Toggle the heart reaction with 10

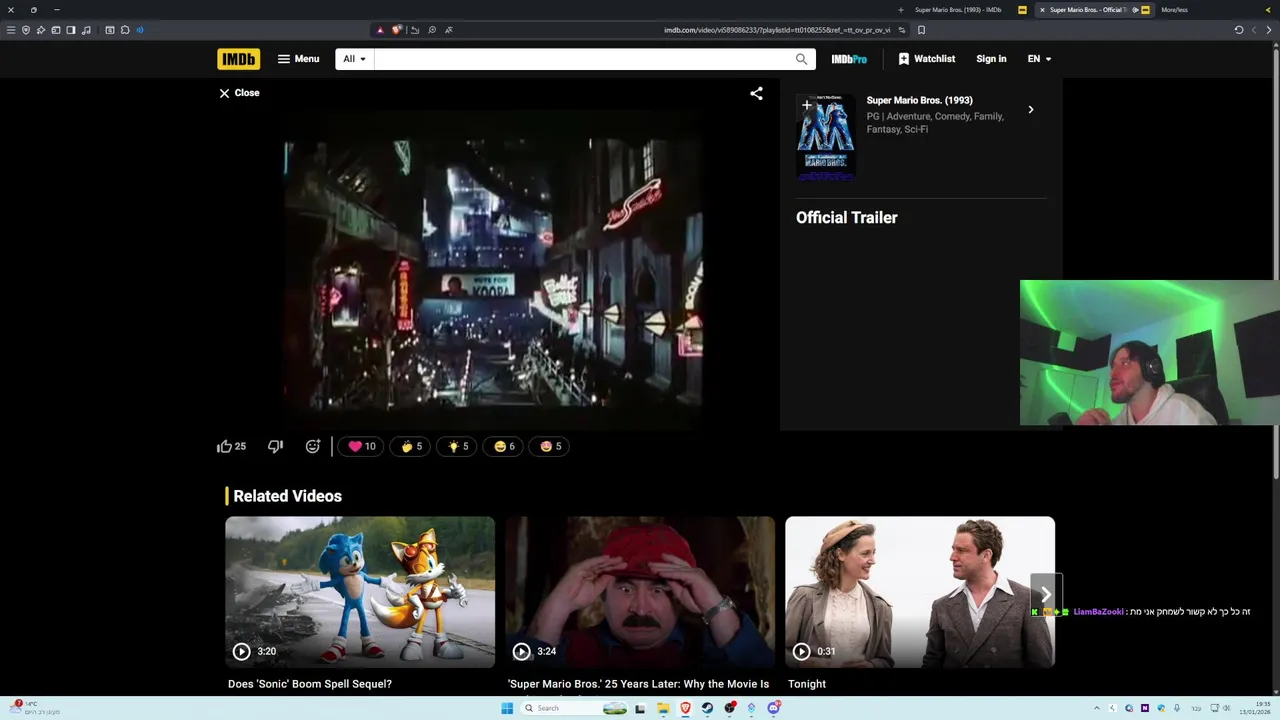(x=361, y=446)
